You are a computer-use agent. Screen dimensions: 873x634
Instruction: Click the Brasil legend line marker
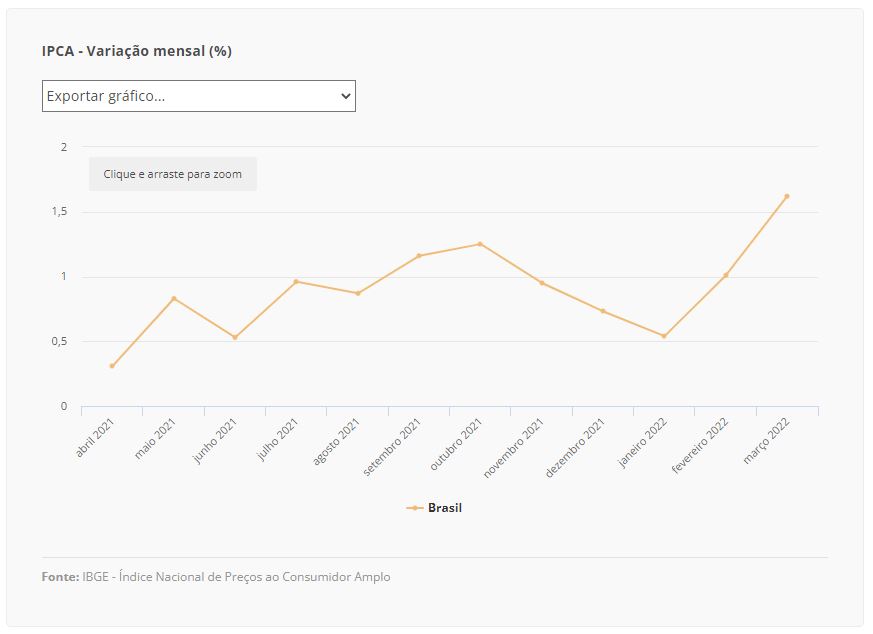point(415,508)
